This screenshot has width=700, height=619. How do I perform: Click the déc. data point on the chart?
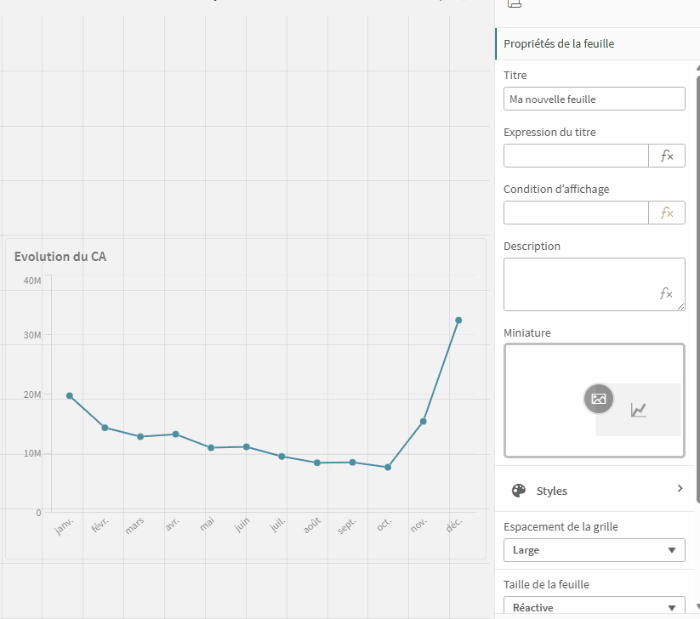458,320
